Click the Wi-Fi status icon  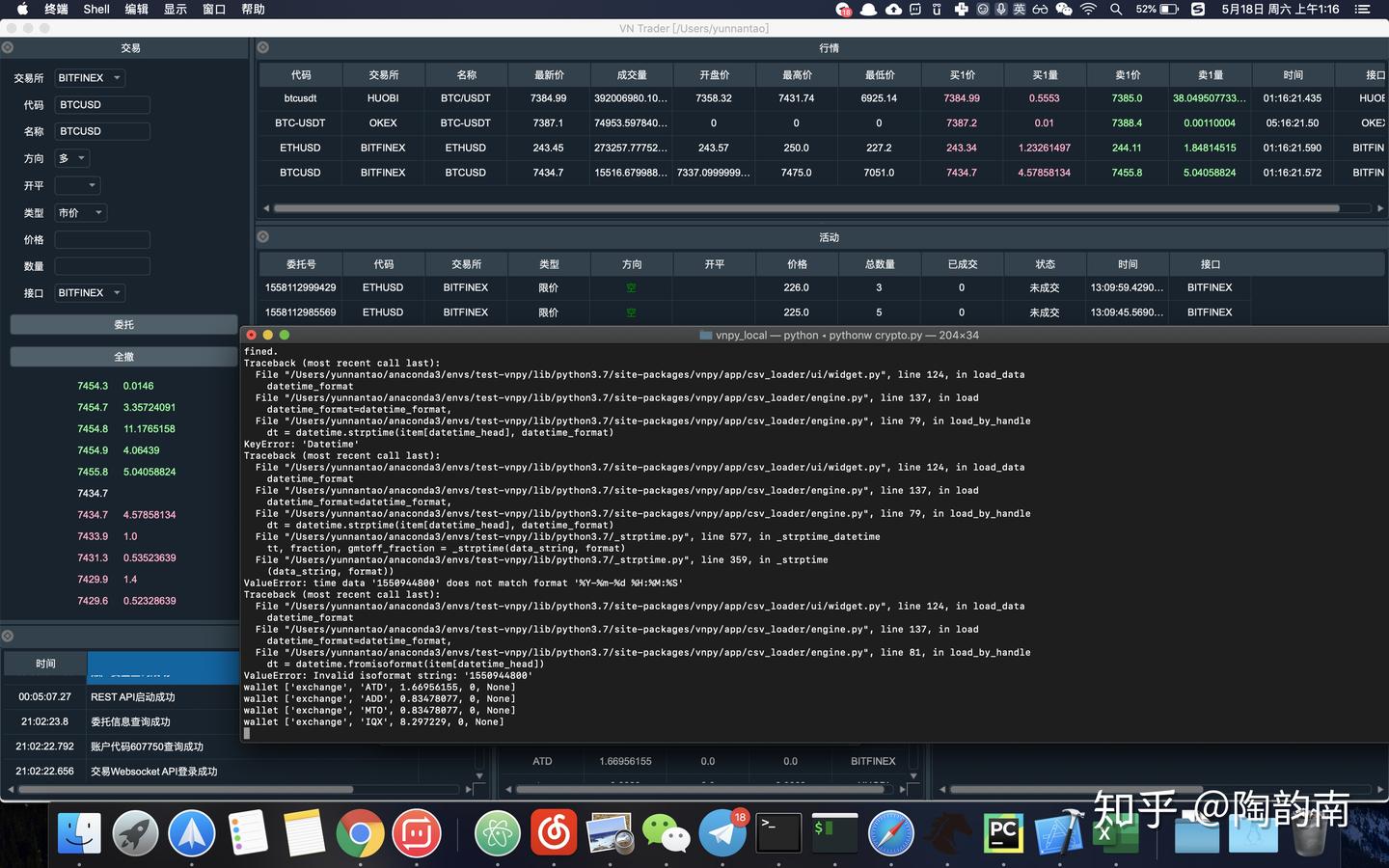pyautogui.click(x=1088, y=9)
